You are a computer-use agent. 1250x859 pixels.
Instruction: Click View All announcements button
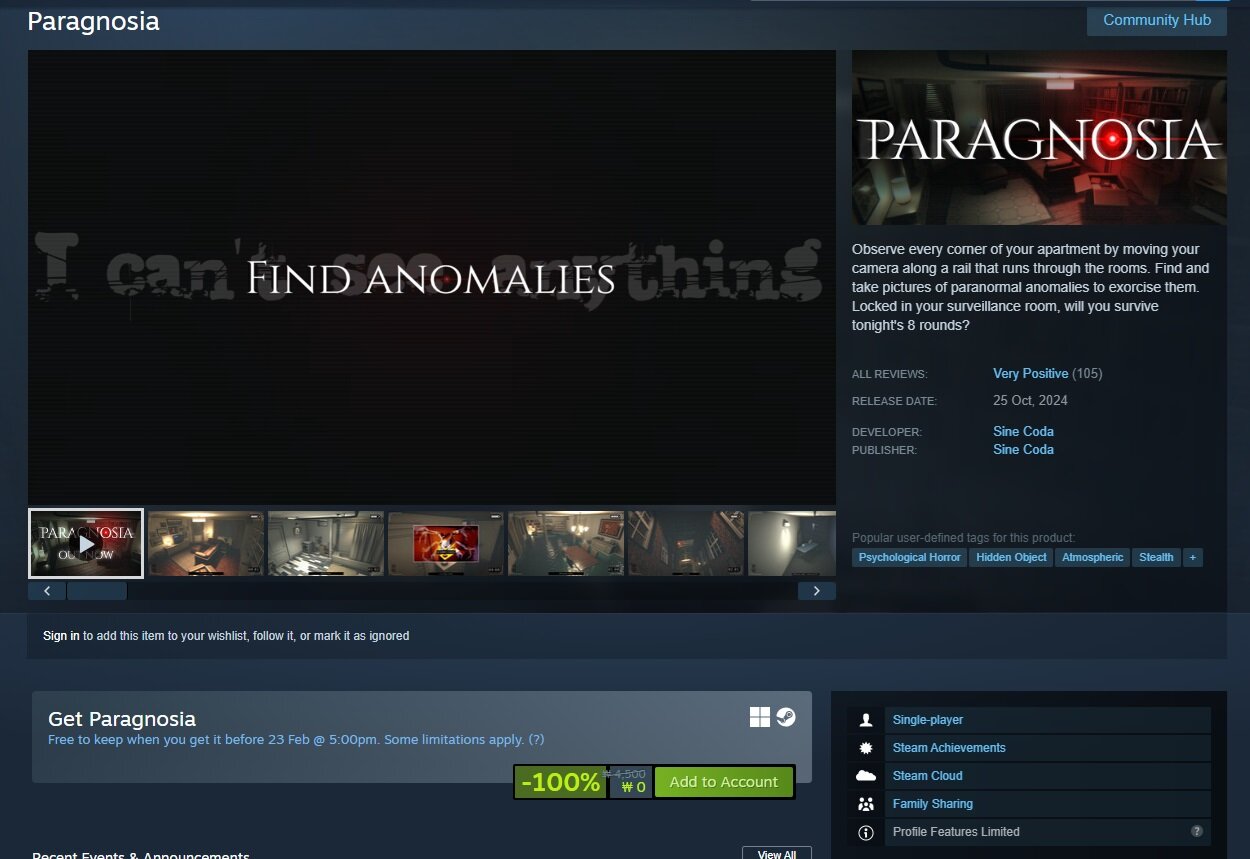tap(776, 854)
